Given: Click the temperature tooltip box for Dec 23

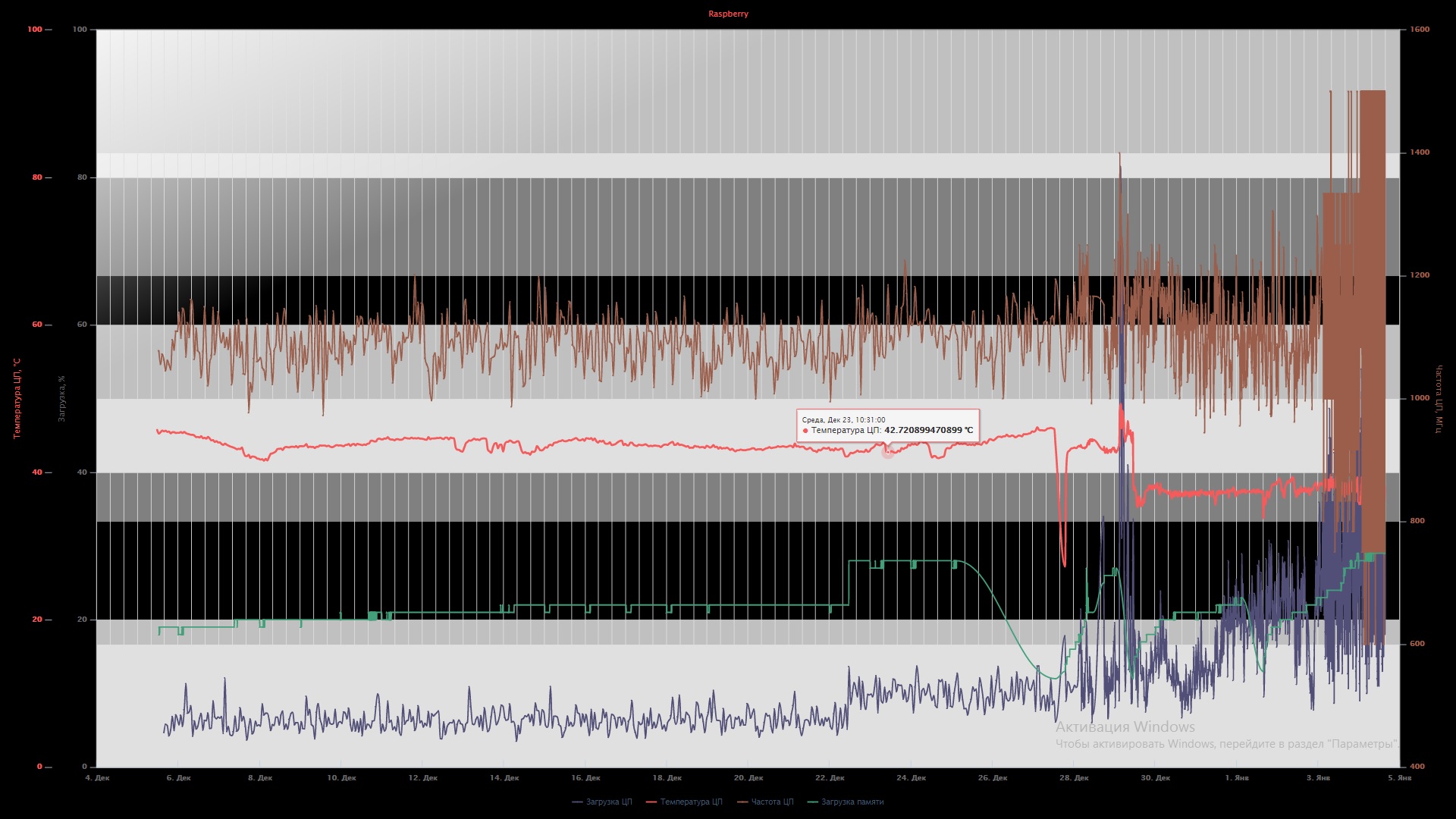Looking at the screenshot, I should pos(887,425).
